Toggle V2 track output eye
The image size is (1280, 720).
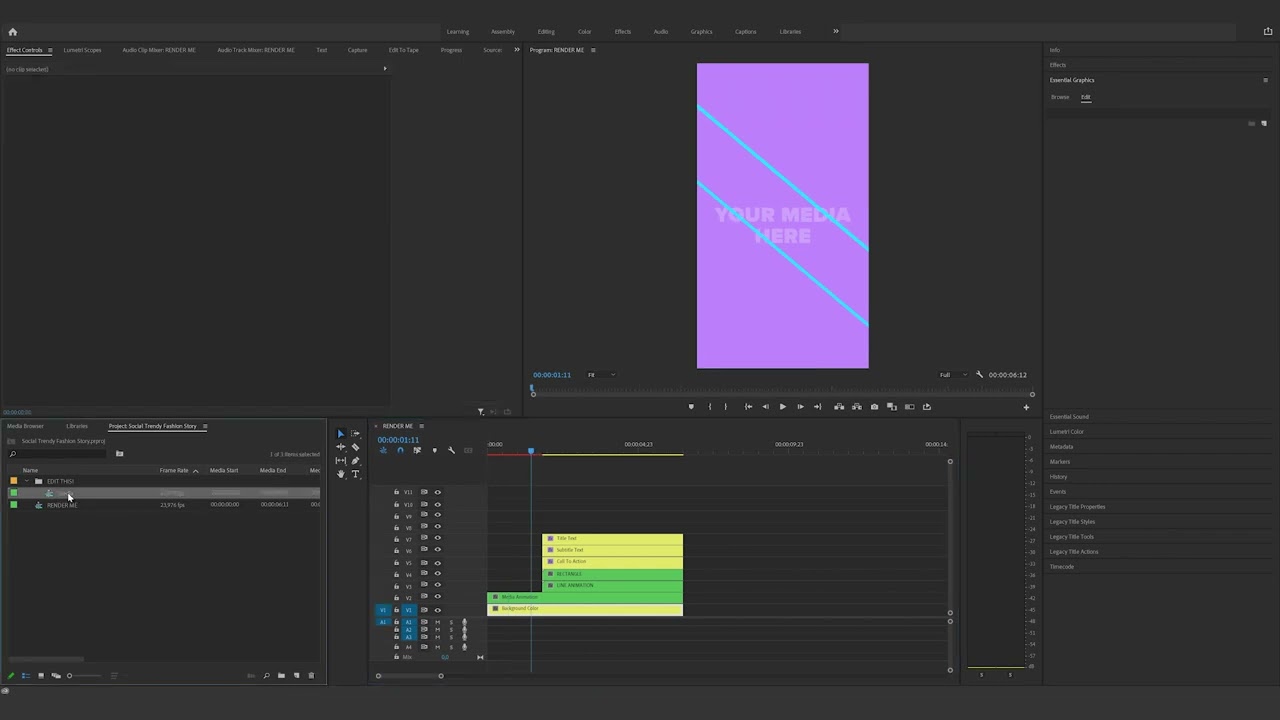click(437, 597)
